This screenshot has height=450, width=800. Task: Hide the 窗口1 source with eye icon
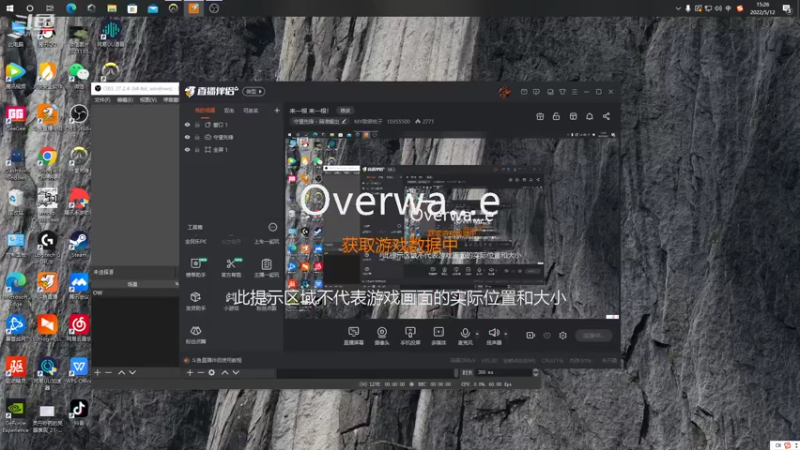(x=187, y=124)
